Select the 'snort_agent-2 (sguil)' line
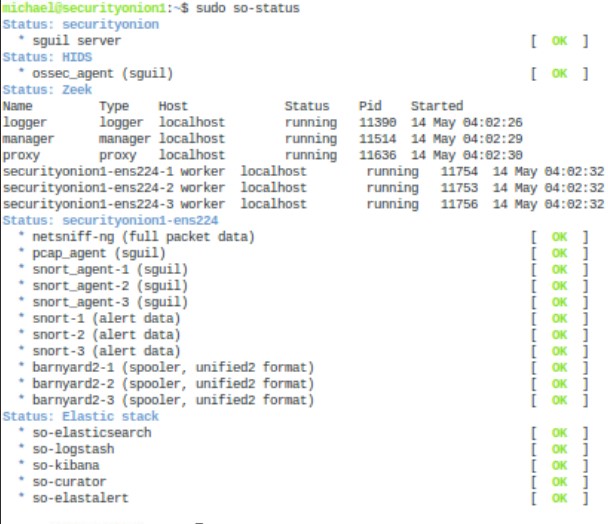The height and width of the screenshot is (524, 608). click(x=110, y=286)
